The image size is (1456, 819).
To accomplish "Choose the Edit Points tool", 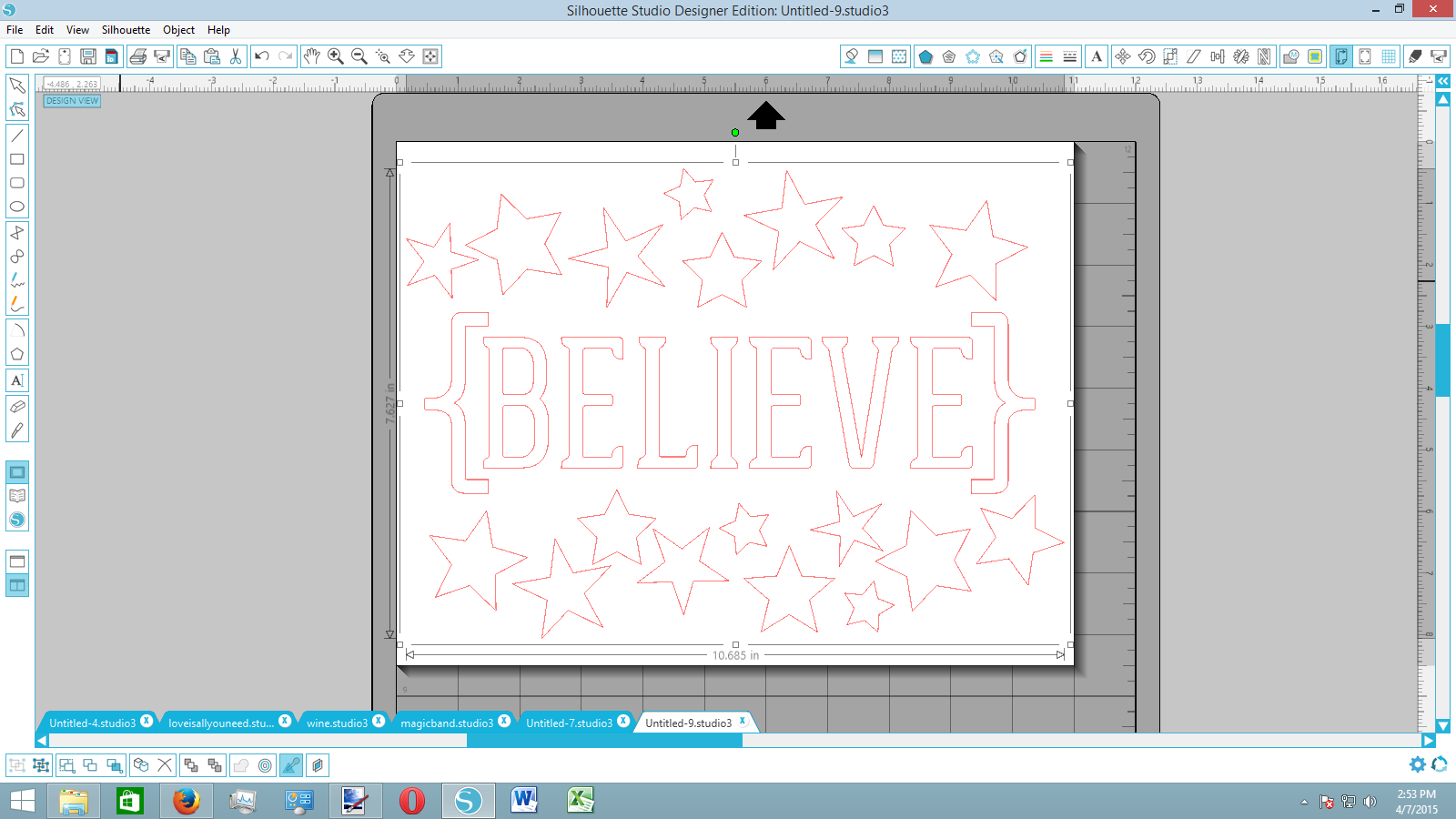I will pyautogui.click(x=16, y=109).
